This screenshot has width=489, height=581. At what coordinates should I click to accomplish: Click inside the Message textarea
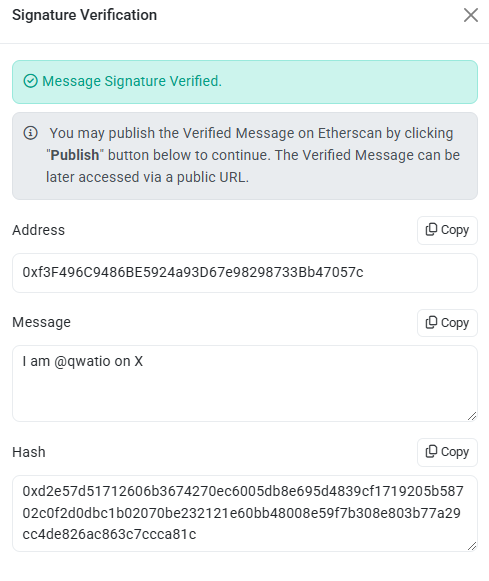(x=245, y=384)
